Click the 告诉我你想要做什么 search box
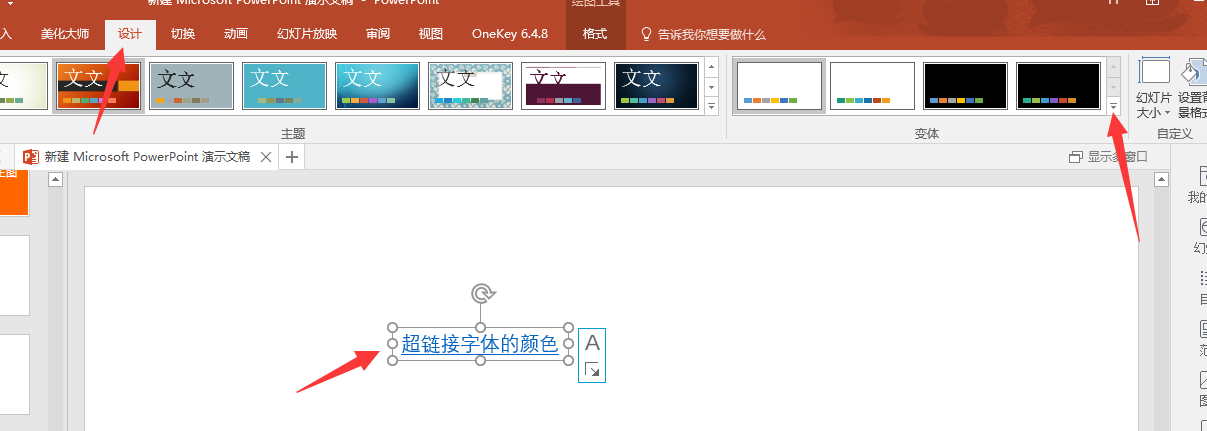 (x=711, y=34)
